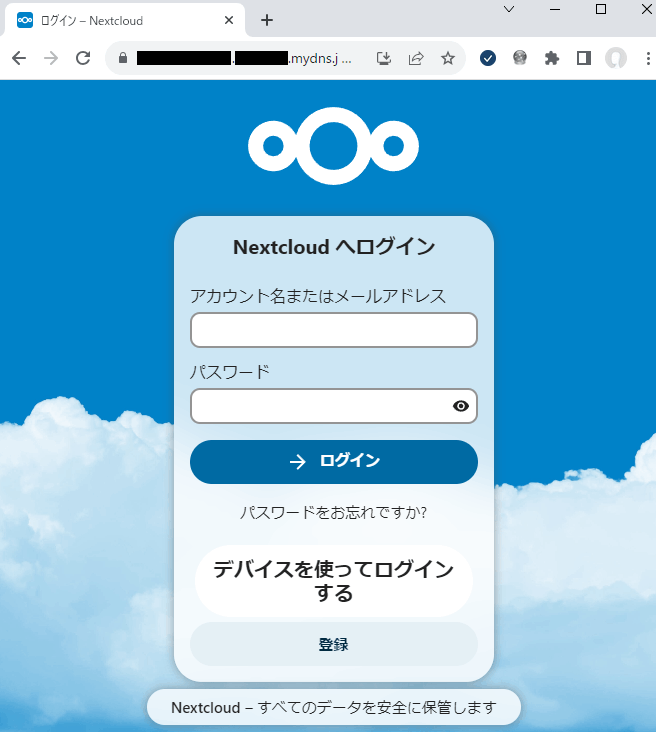Open the globe extension icon
656x732 pixels.
coord(520,58)
